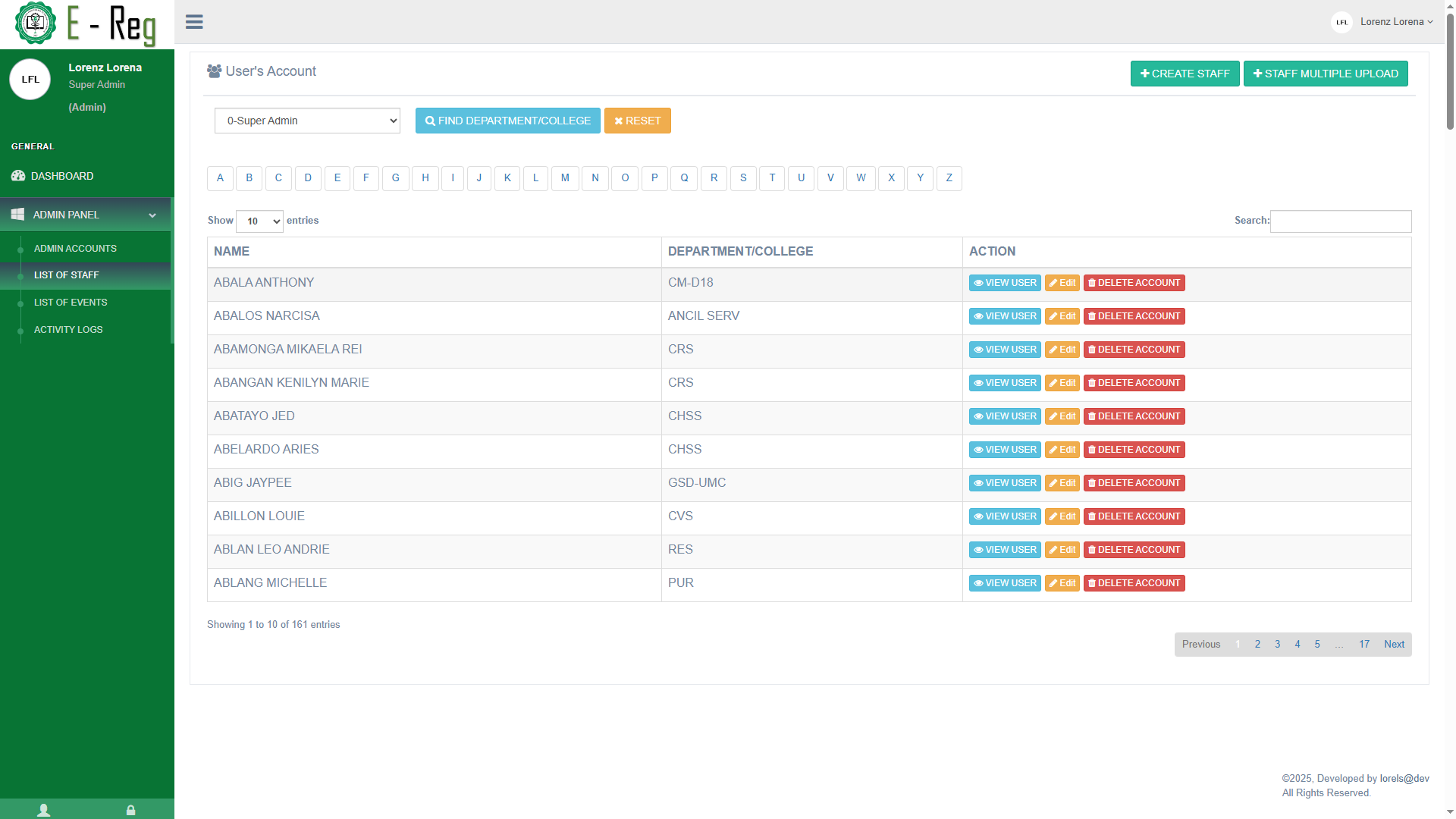Click the lock icon at the sidebar bottom
This screenshot has height=819, width=1456.
[x=130, y=810]
